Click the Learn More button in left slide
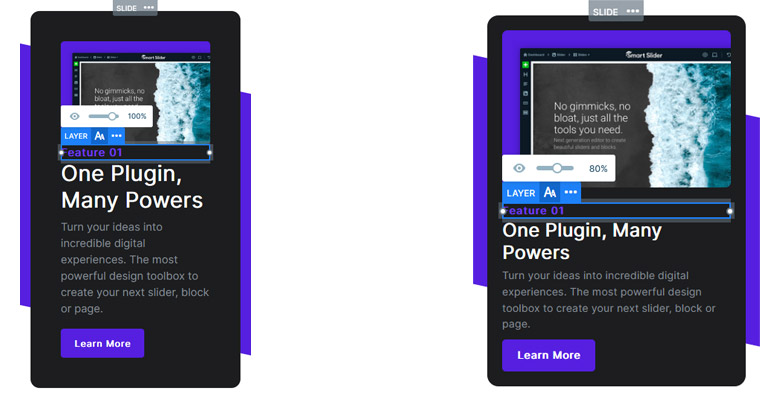The height and width of the screenshot is (400, 780). [x=102, y=343]
